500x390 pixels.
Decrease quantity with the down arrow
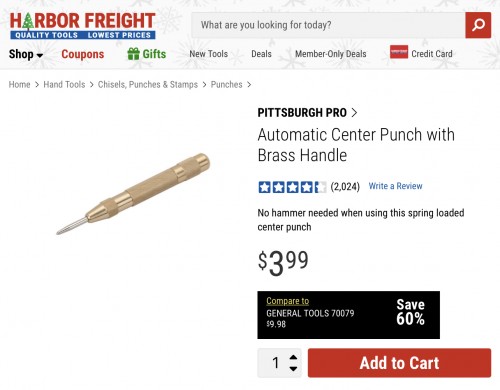point(293,368)
